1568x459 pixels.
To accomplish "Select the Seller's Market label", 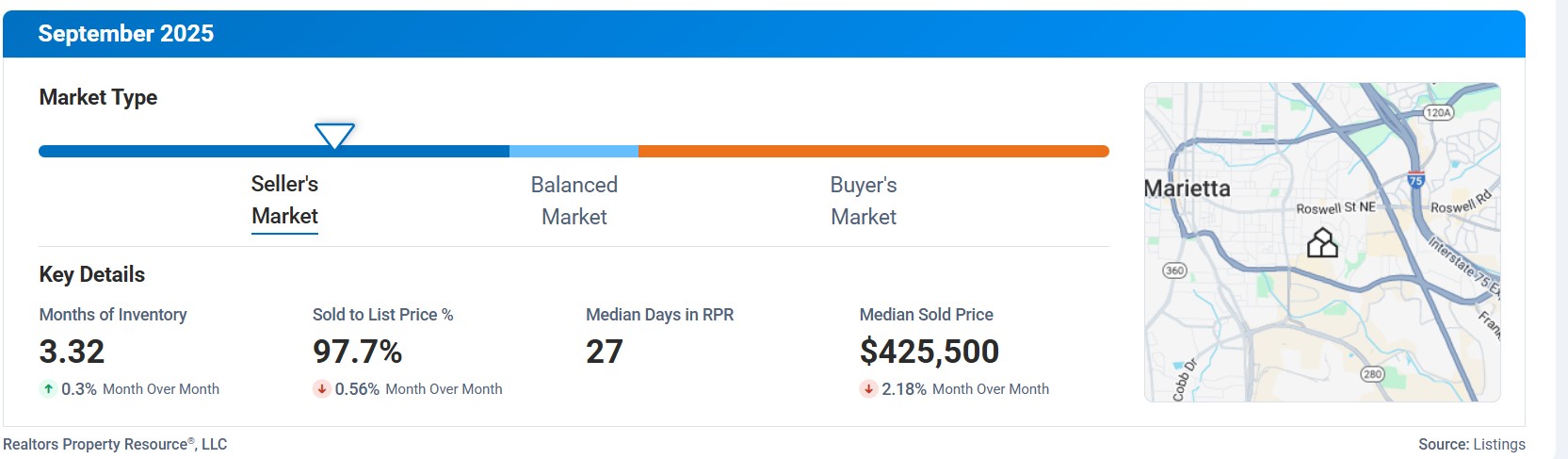I will [x=284, y=200].
